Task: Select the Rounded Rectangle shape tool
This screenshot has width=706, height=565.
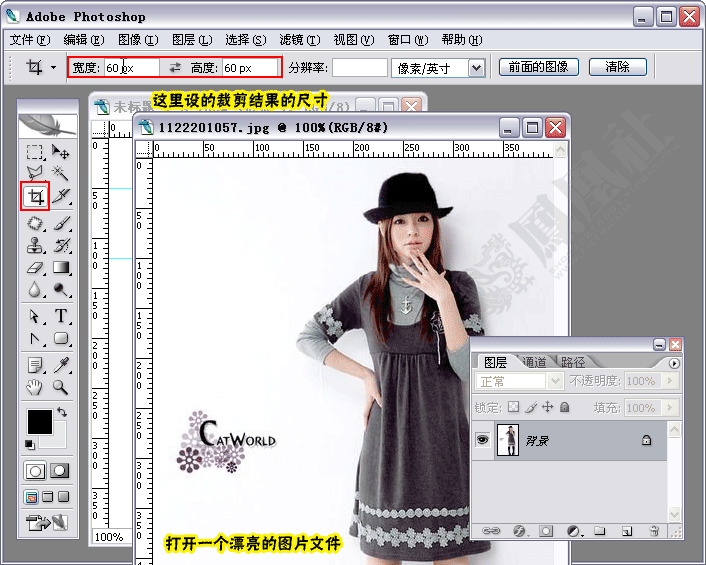Action: (61, 338)
